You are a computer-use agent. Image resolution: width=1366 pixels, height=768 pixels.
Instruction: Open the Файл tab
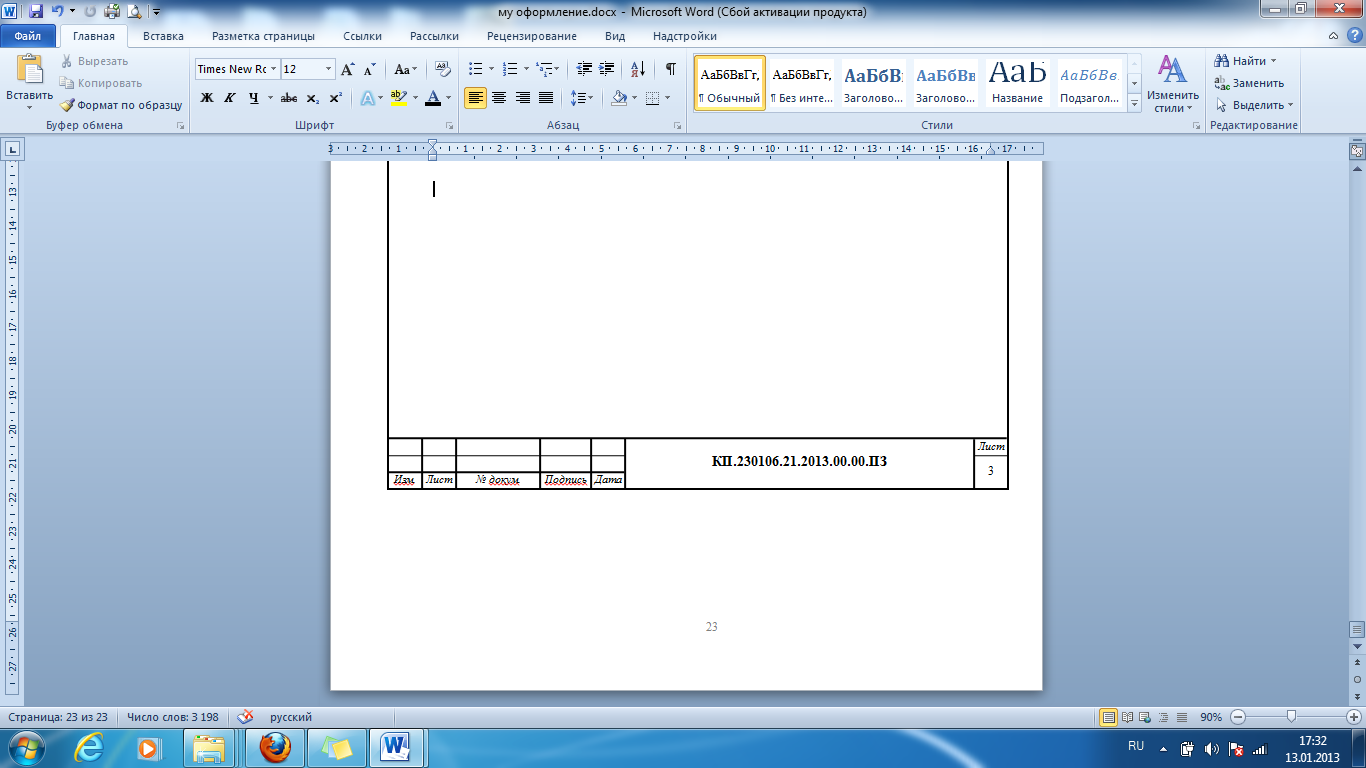coord(28,36)
